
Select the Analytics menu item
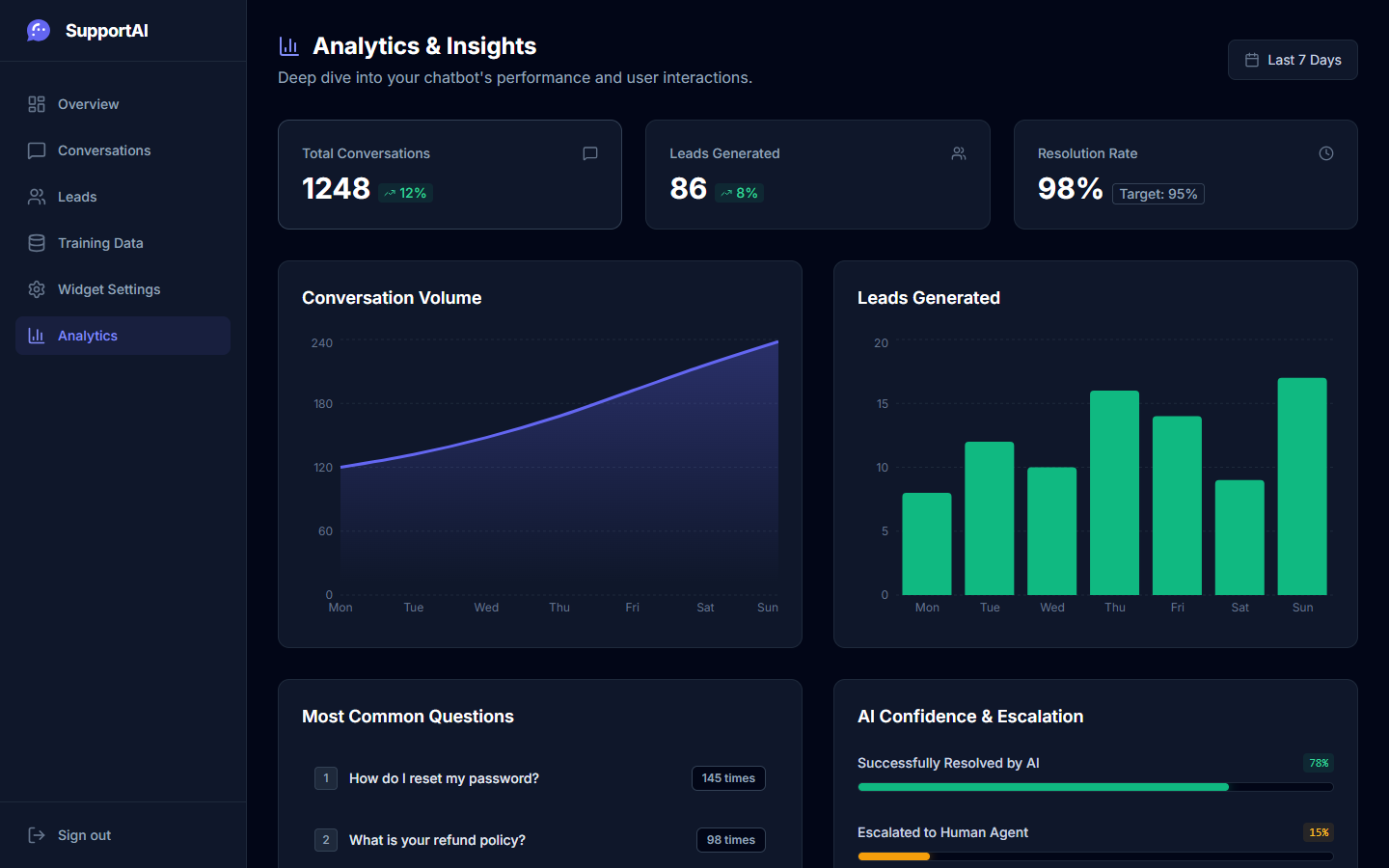pyautogui.click(x=123, y=336)
